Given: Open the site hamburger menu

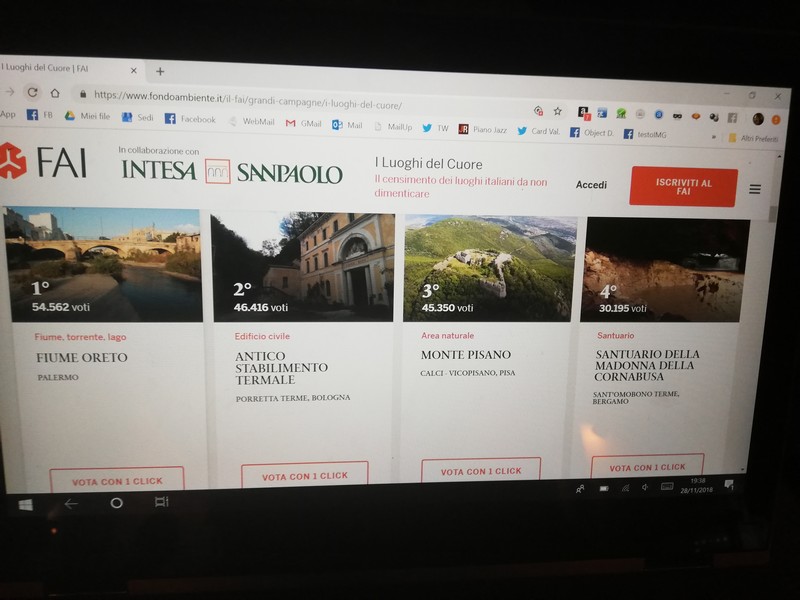Looking at the screenshot, I should [x=755, y=189].
